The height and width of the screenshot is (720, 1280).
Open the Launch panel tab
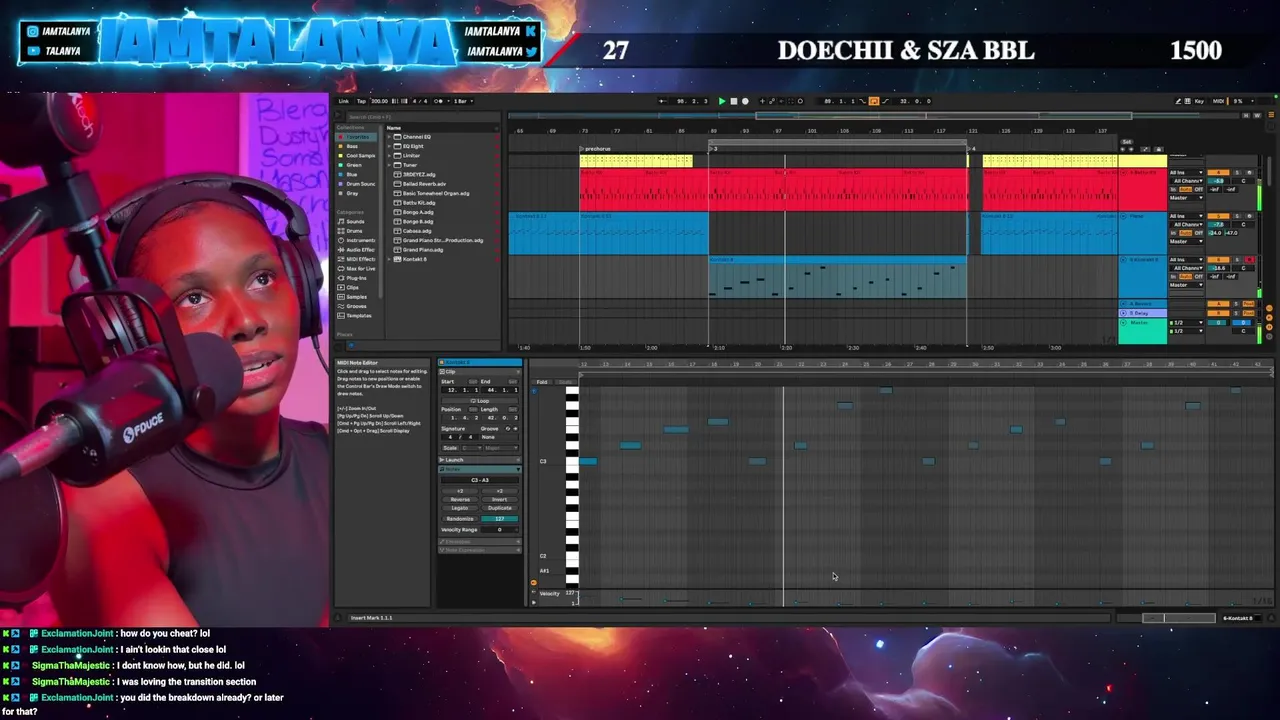[480, 460]
